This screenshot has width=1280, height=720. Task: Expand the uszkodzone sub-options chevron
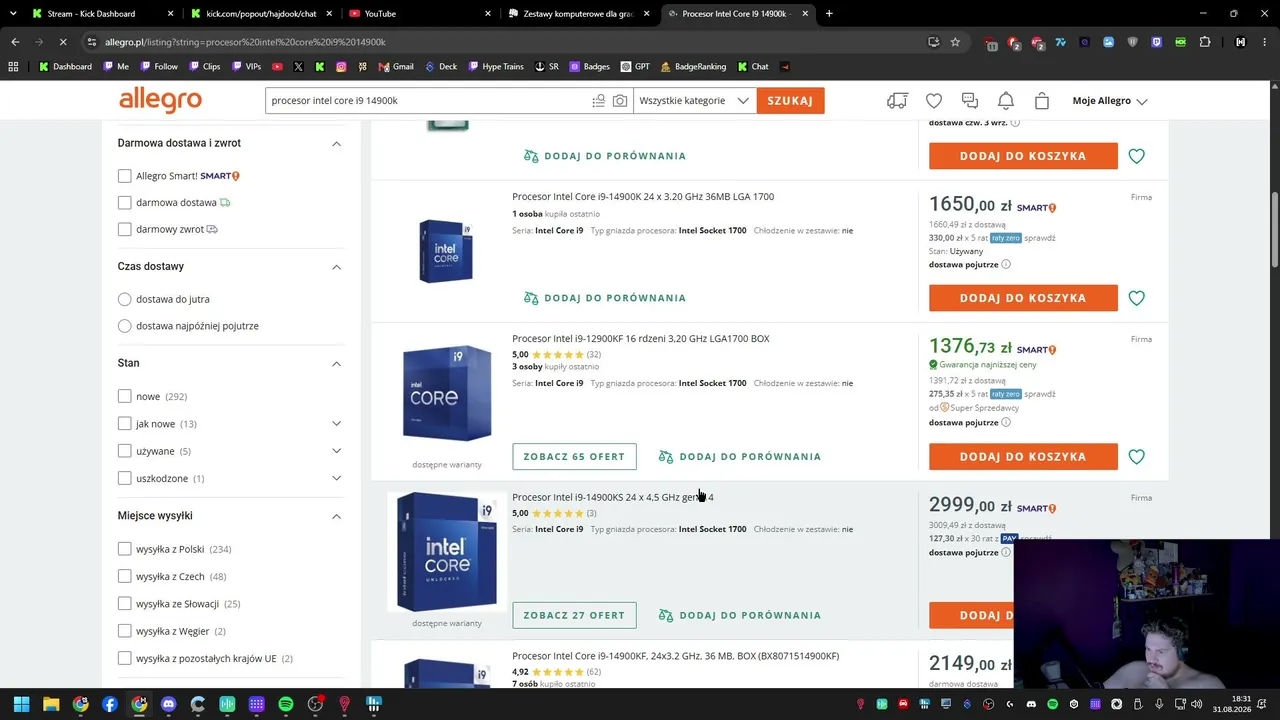(x=336, y=478)
